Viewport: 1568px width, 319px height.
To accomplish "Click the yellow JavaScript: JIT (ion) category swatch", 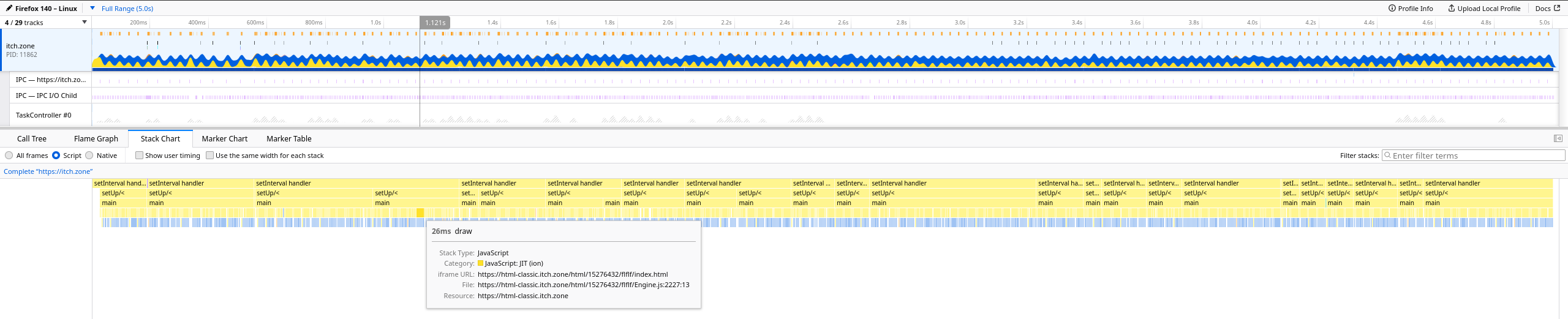I will [481, 263].
